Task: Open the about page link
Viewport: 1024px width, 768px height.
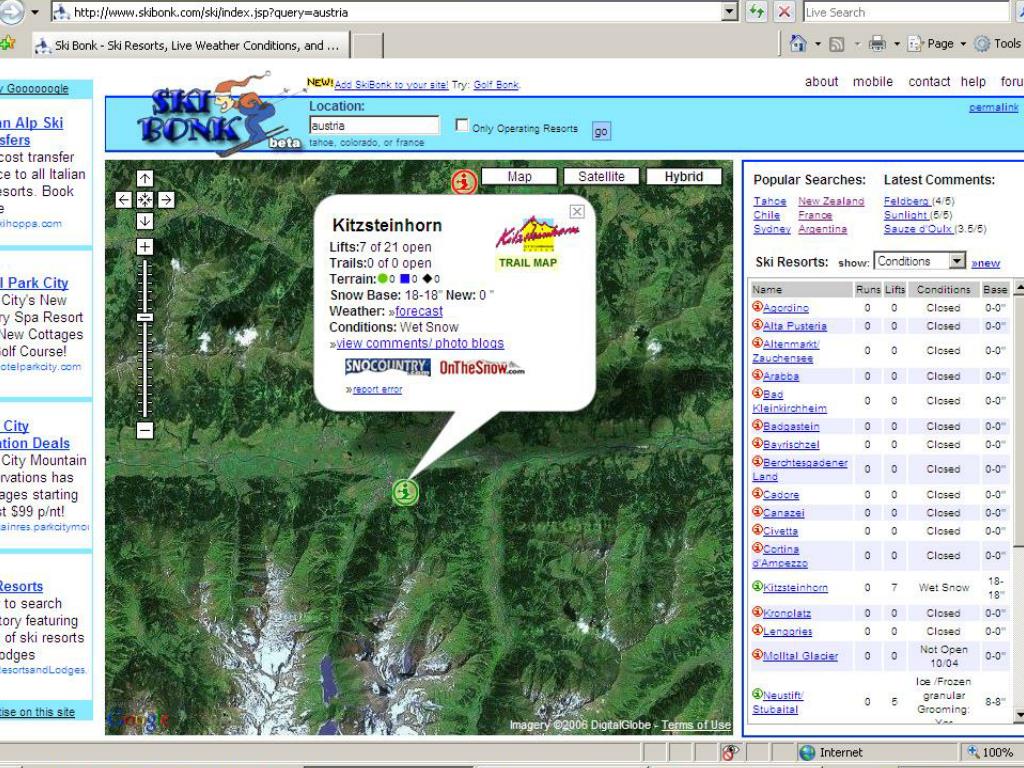Action: coord(822,82)
